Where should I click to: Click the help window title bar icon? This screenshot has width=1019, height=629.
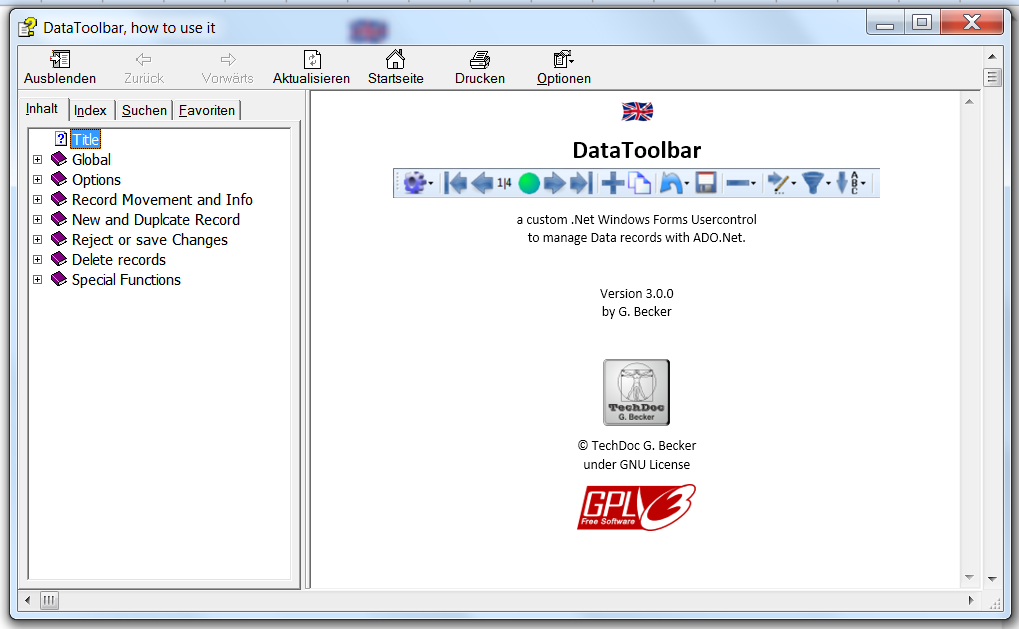[27, 27]
